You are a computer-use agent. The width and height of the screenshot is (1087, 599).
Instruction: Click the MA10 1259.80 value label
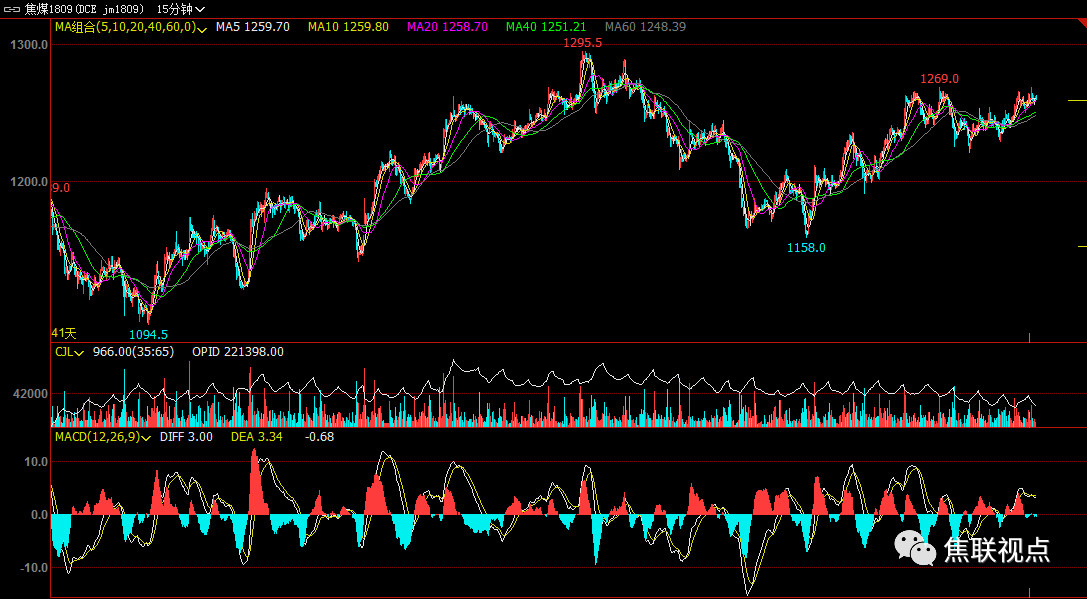[349, 27]
